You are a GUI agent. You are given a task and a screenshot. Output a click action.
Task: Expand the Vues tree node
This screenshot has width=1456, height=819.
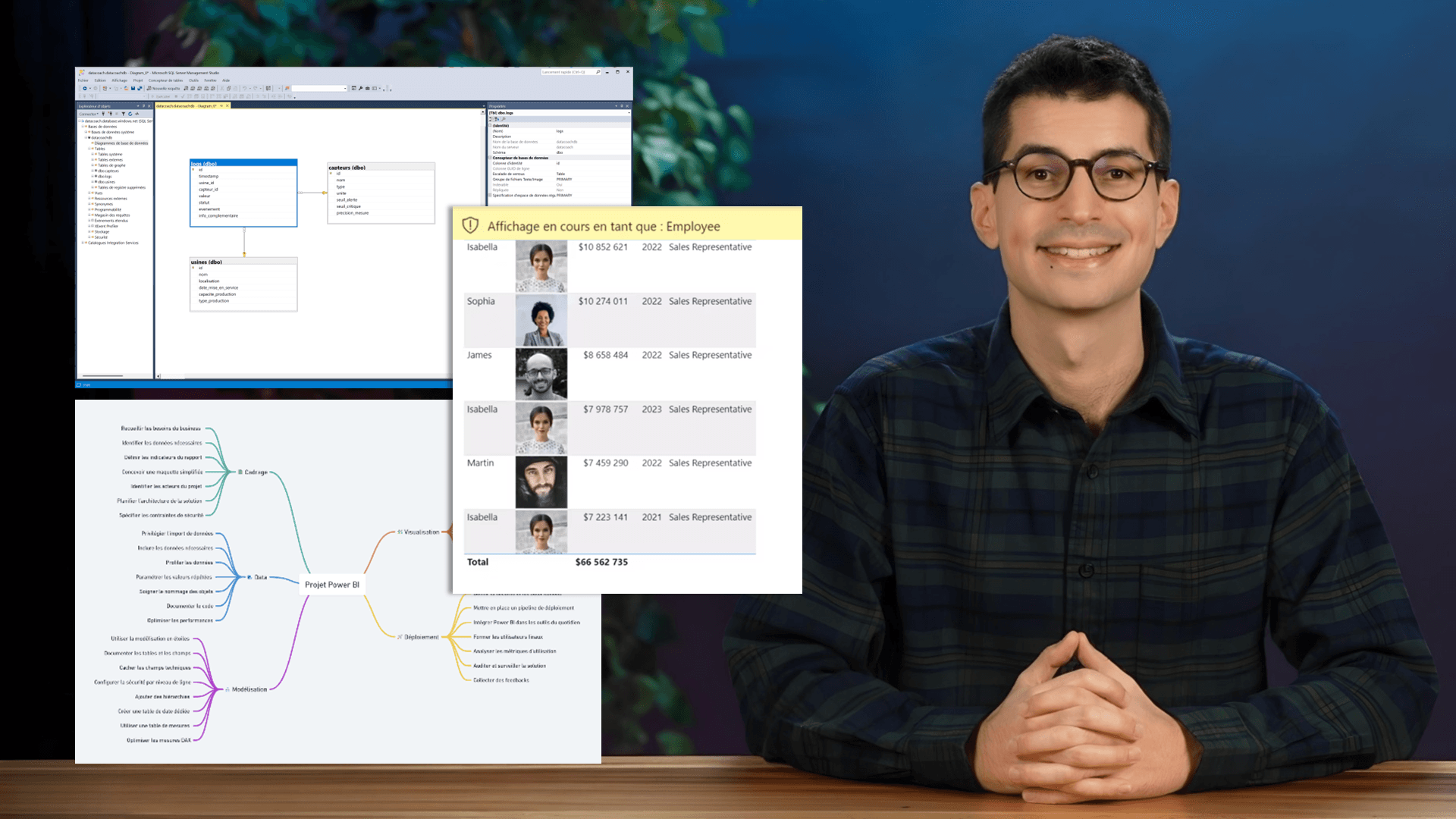(89, 193)
